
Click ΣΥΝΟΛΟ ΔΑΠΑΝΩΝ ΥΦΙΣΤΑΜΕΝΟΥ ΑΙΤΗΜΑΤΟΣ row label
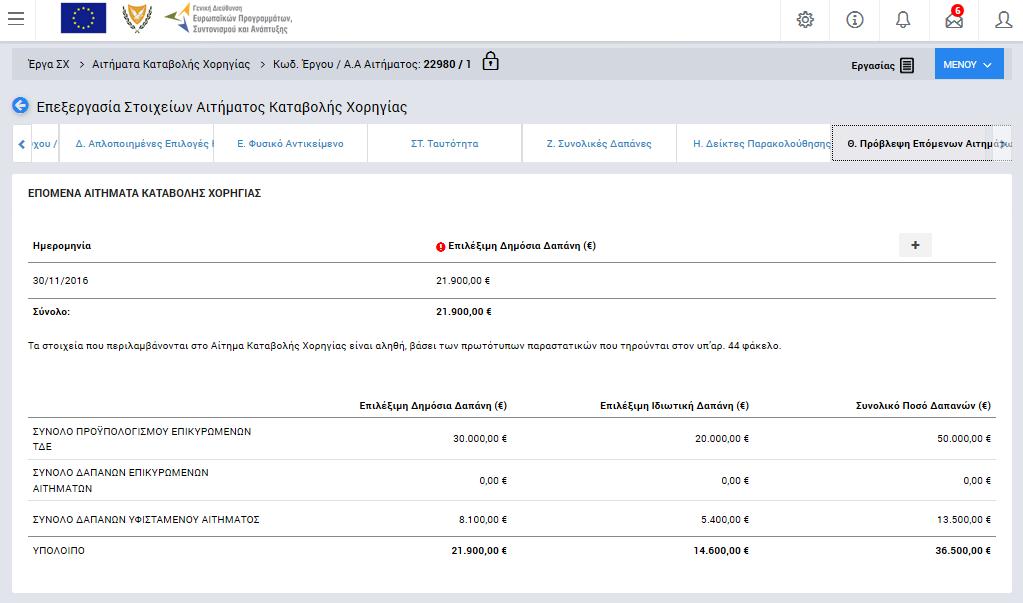146,519
